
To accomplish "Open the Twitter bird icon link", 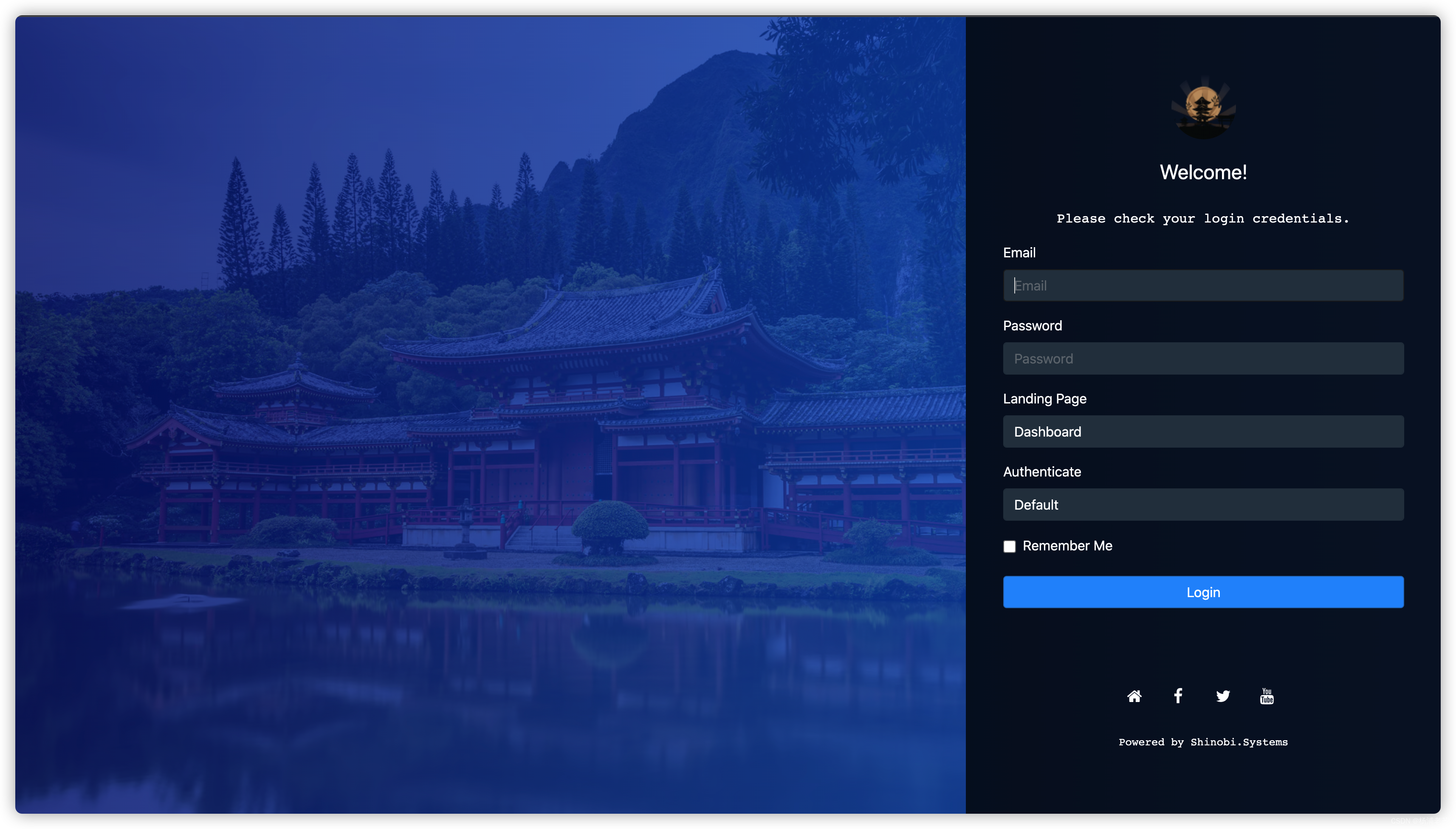I will coord(1222,696).
